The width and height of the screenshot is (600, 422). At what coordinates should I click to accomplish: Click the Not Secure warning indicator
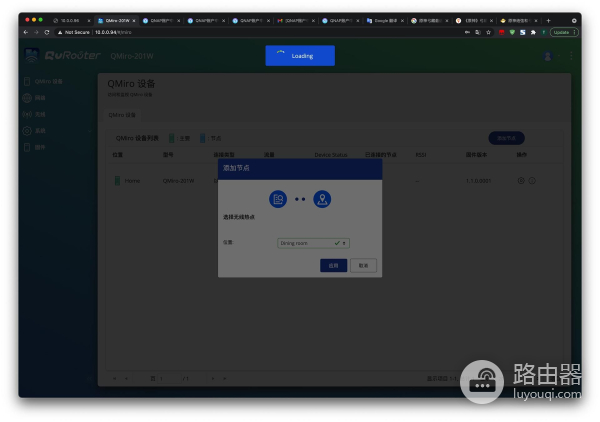73,32
